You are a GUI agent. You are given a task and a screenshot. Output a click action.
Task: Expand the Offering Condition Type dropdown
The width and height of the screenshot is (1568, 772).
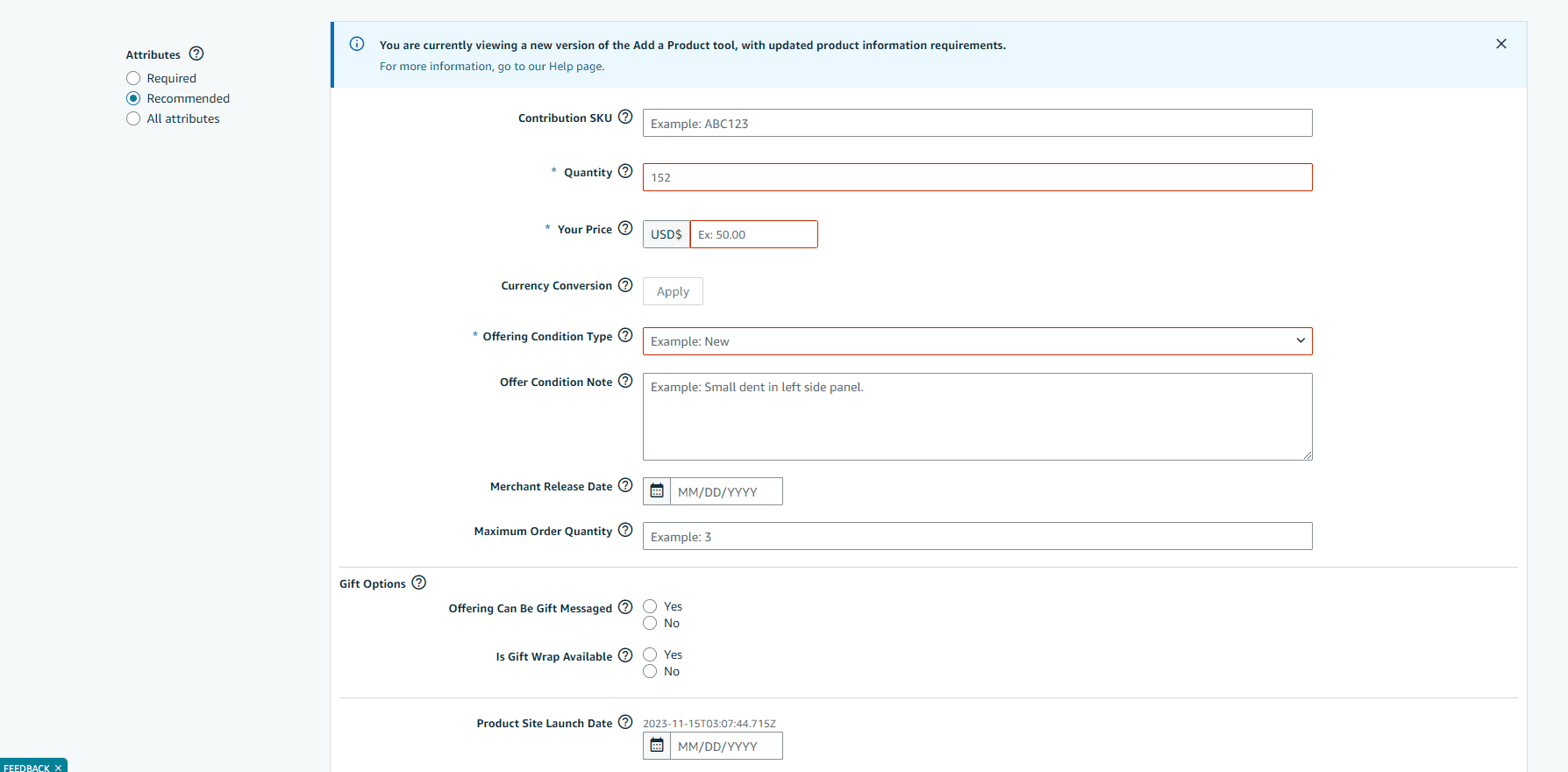(x=977, y=341)
